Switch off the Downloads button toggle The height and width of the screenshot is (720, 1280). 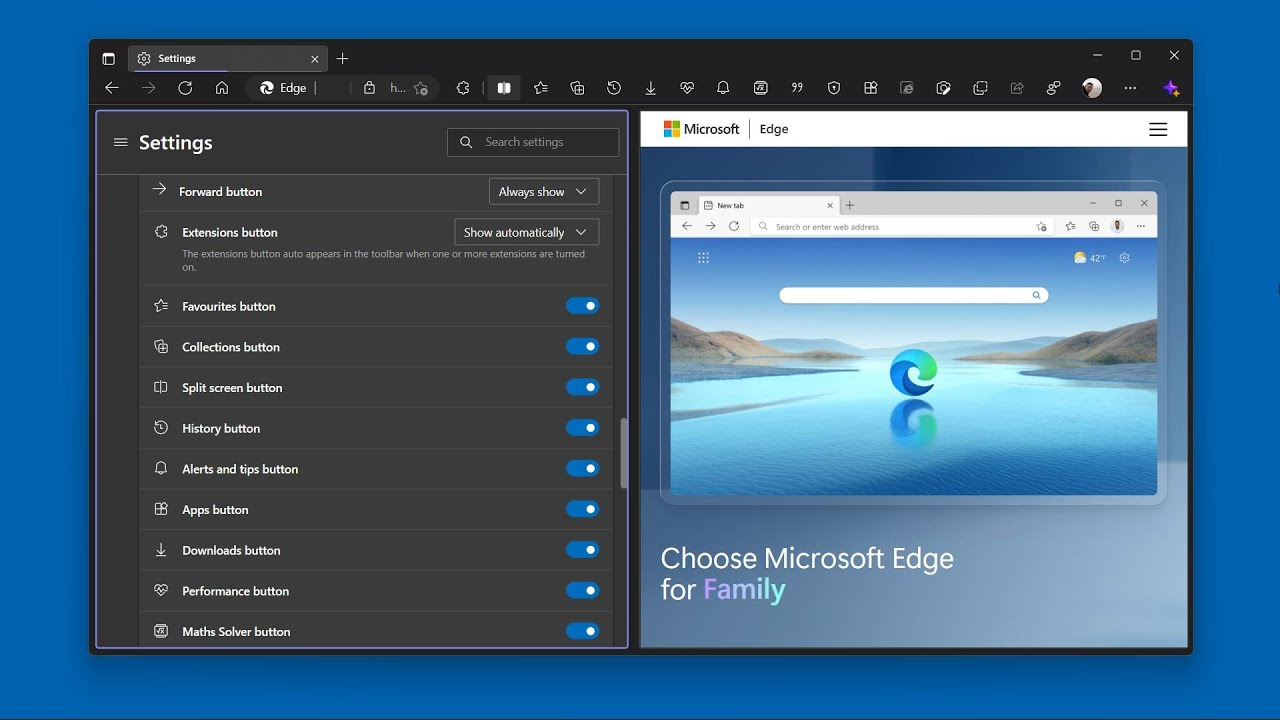582,550
